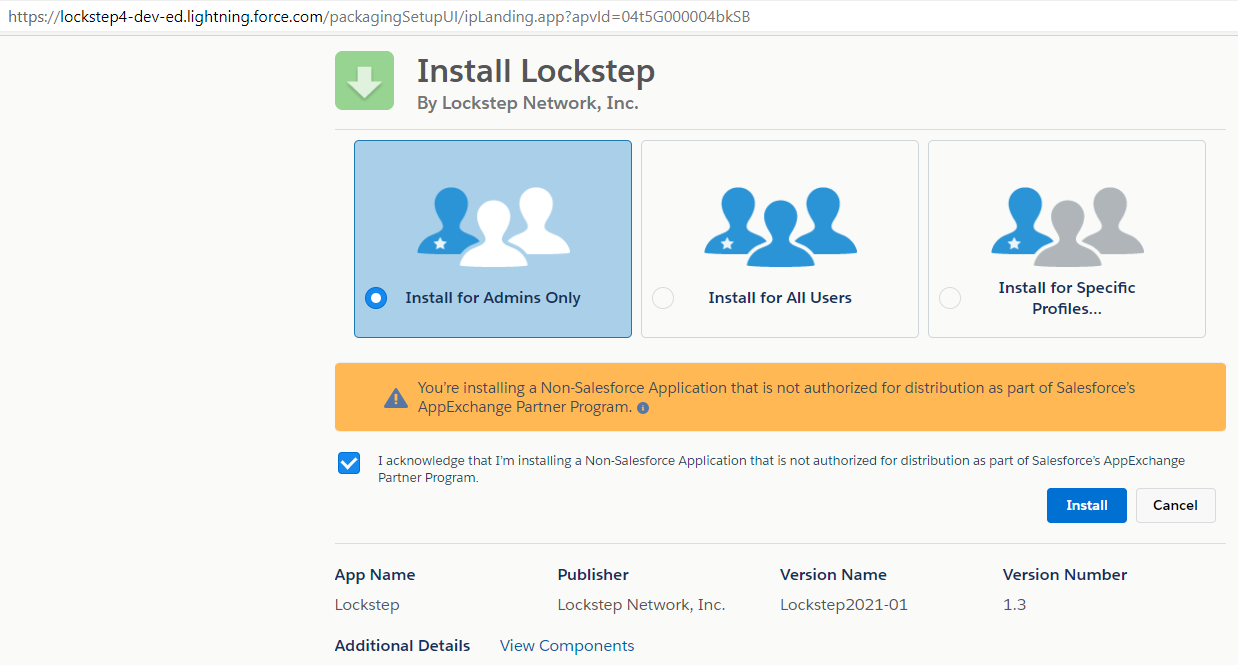Click the All Users people icon
The height and width of the screenshot is (665, 1238).
(780, 226)
